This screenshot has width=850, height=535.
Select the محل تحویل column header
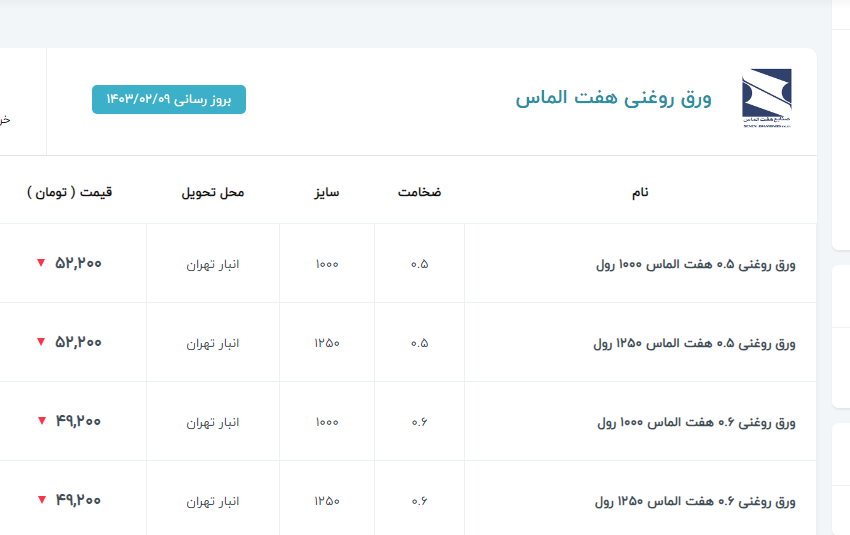(x=212, y=191)
